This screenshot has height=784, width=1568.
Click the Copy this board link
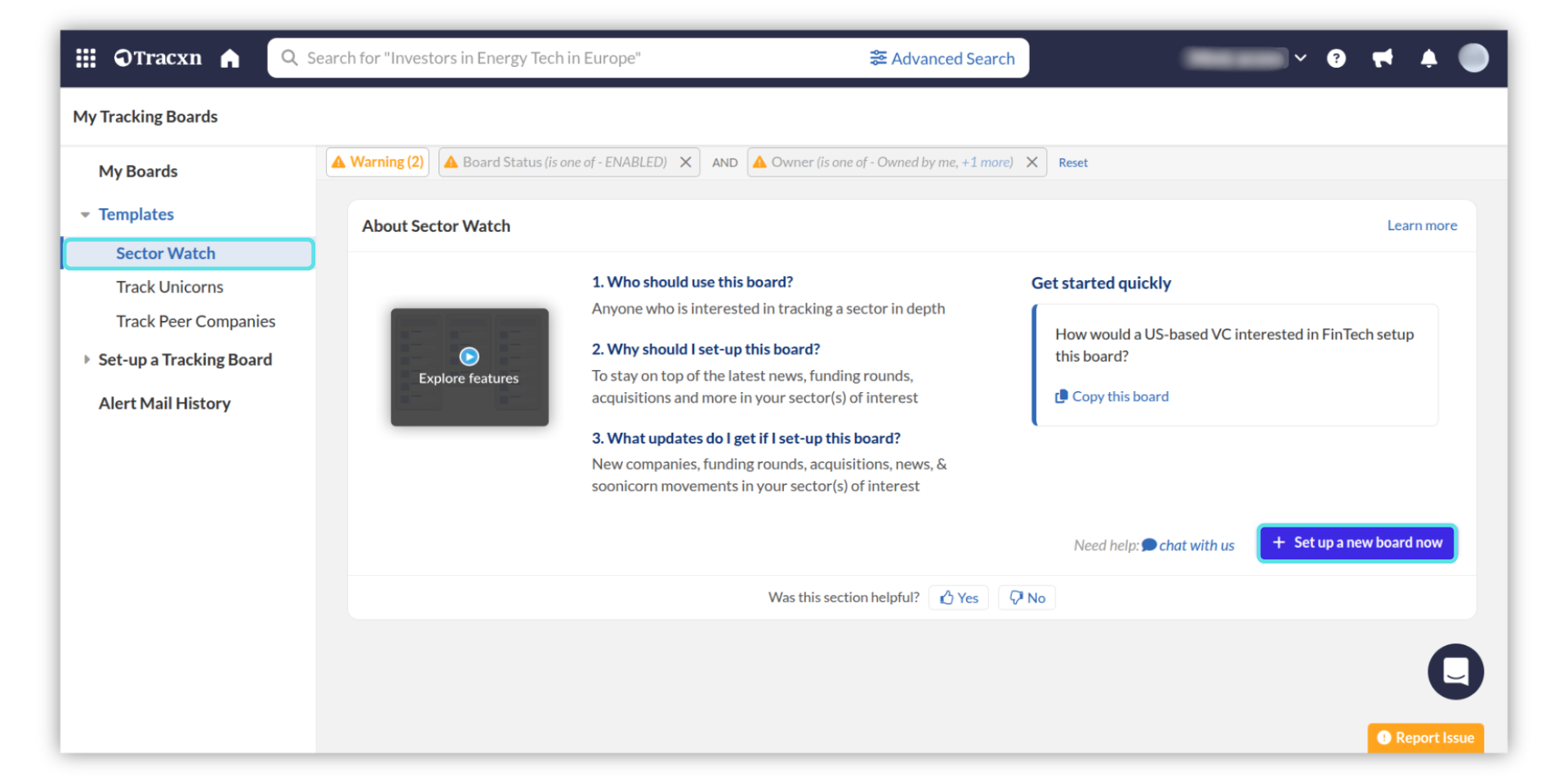(x=1119, y=396)
